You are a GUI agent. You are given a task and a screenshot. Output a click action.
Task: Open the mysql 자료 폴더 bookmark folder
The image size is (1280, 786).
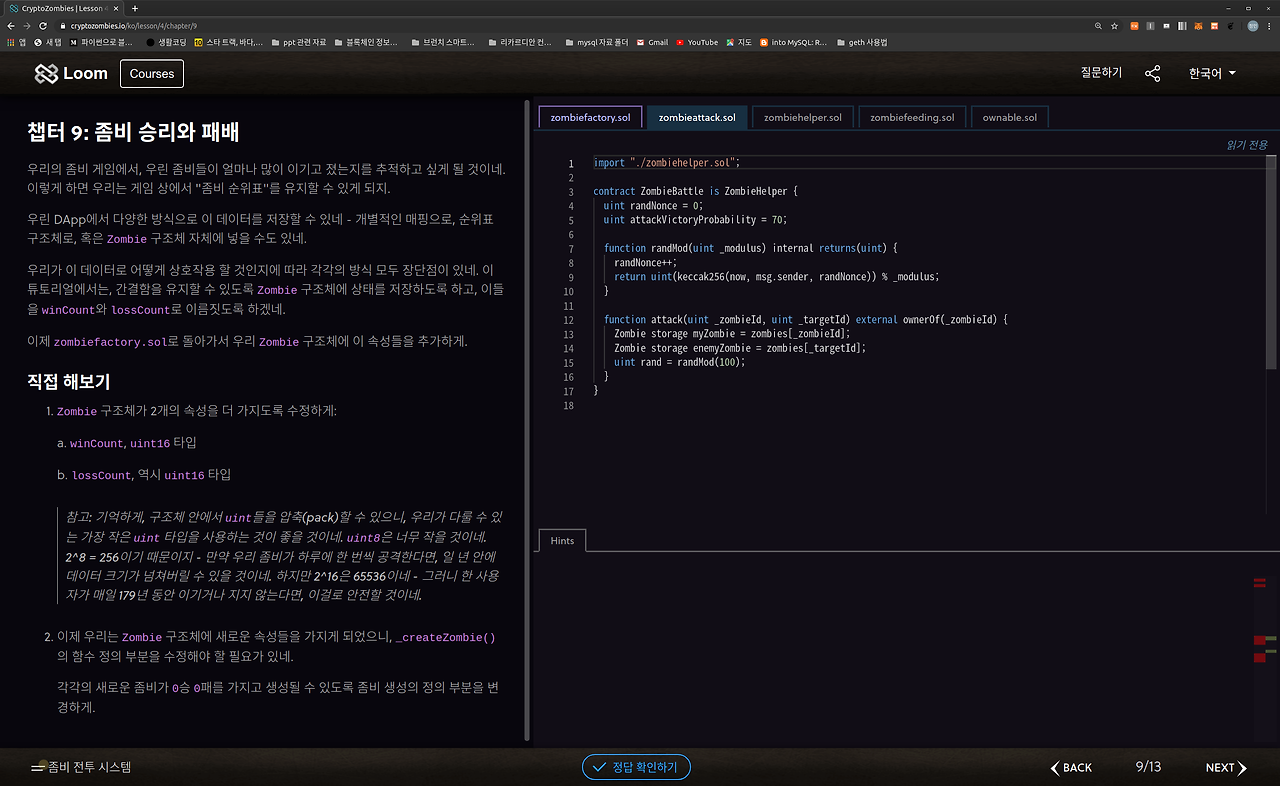(597, 42)
